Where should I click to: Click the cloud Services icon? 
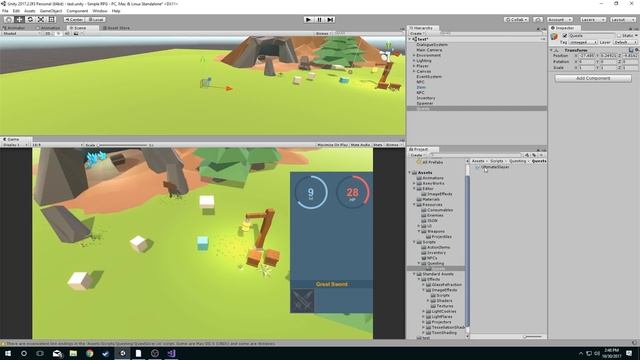coord(538,20)
